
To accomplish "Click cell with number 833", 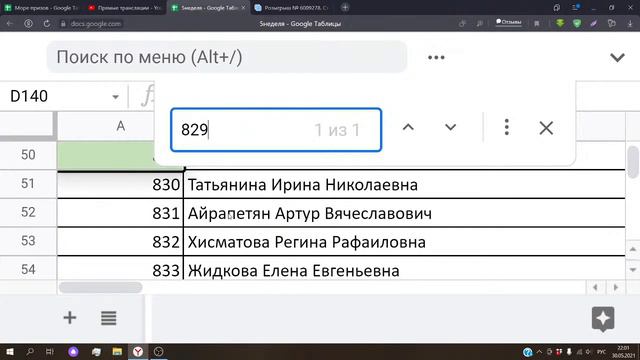I will coord(120,269).
